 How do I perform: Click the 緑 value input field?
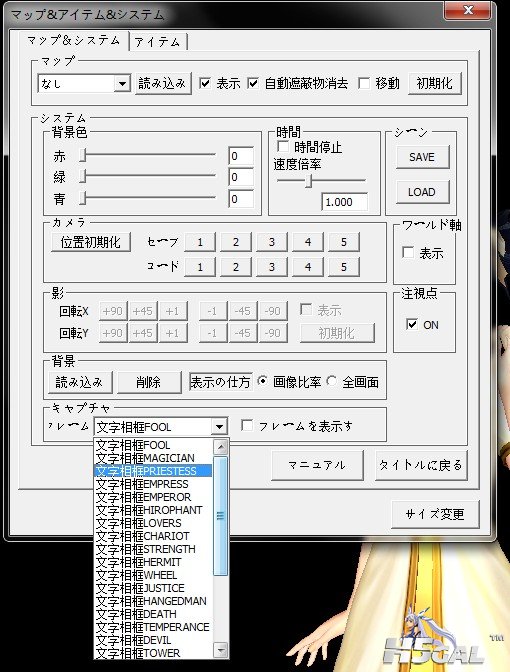[x=241, y=177]
